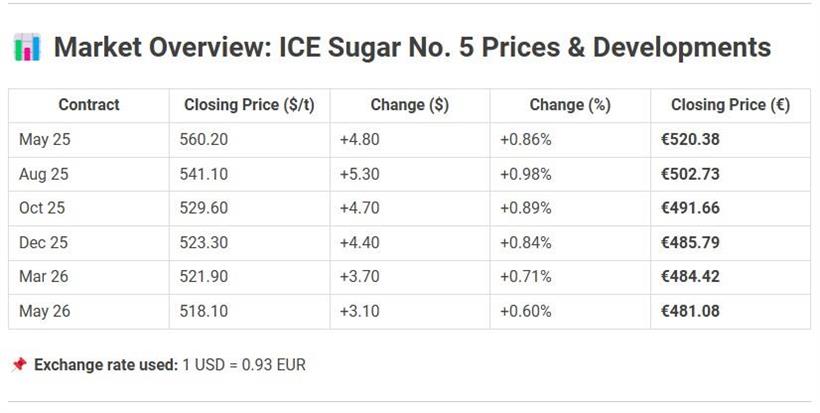Click the bar chart icon beside the heading

click(x=27, y=47)
